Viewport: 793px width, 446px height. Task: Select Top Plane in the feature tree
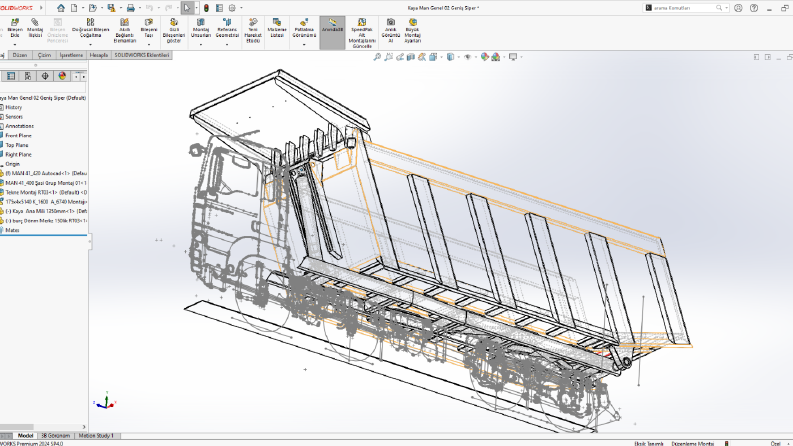(16, 145)
